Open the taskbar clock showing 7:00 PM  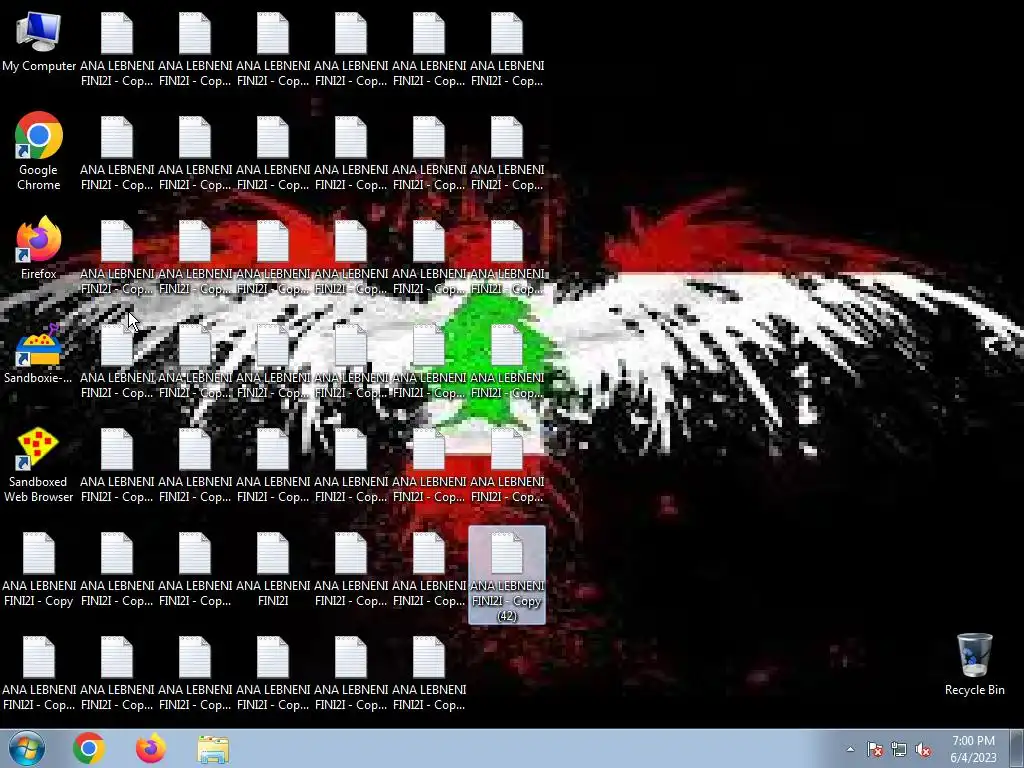[x=973, y=749]
